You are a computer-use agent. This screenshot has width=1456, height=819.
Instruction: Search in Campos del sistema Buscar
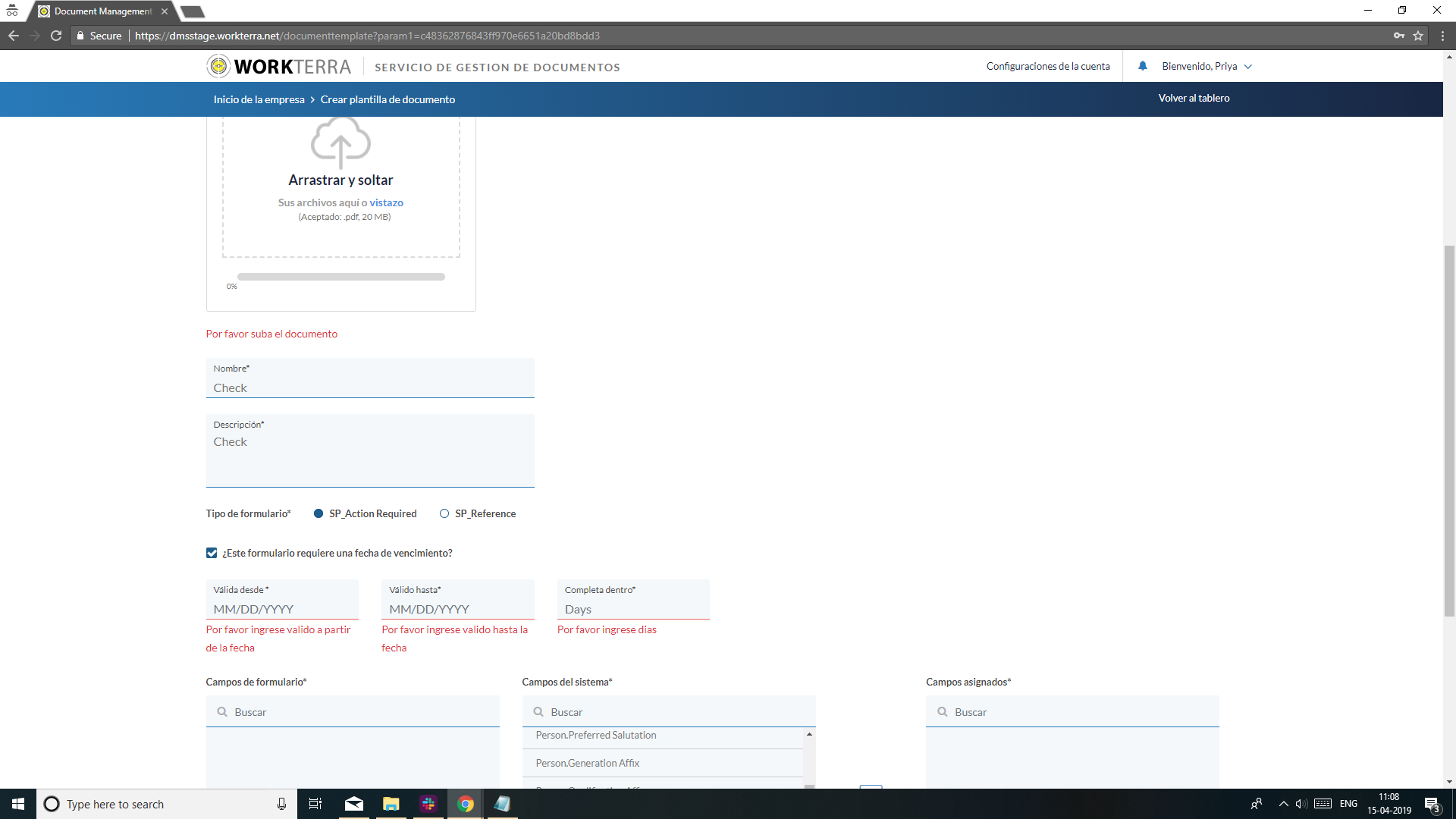(669, 712)
